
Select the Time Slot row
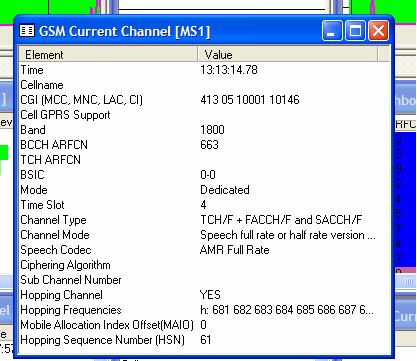click(204, 205)
